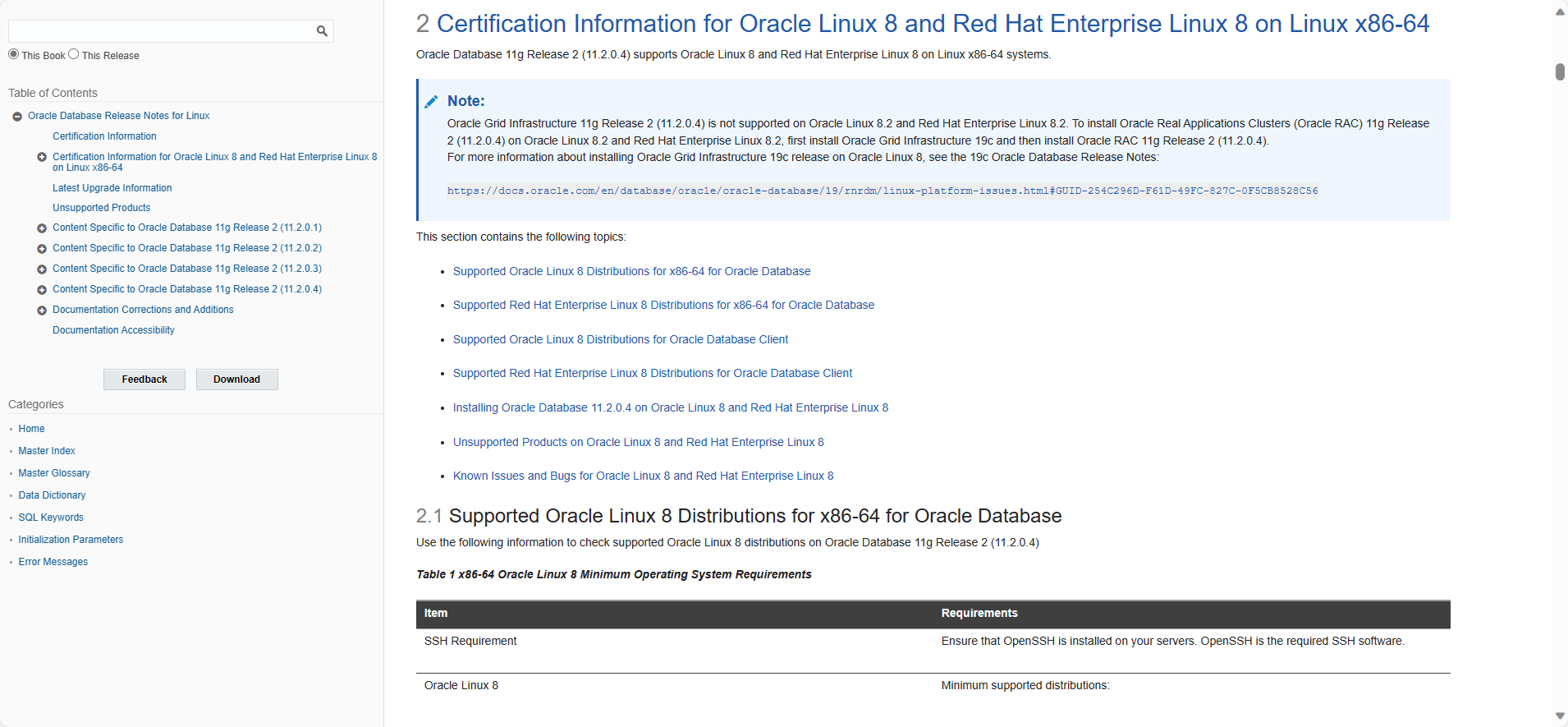
Task: Click the pencil Note icon
Action: coord(431,102)
